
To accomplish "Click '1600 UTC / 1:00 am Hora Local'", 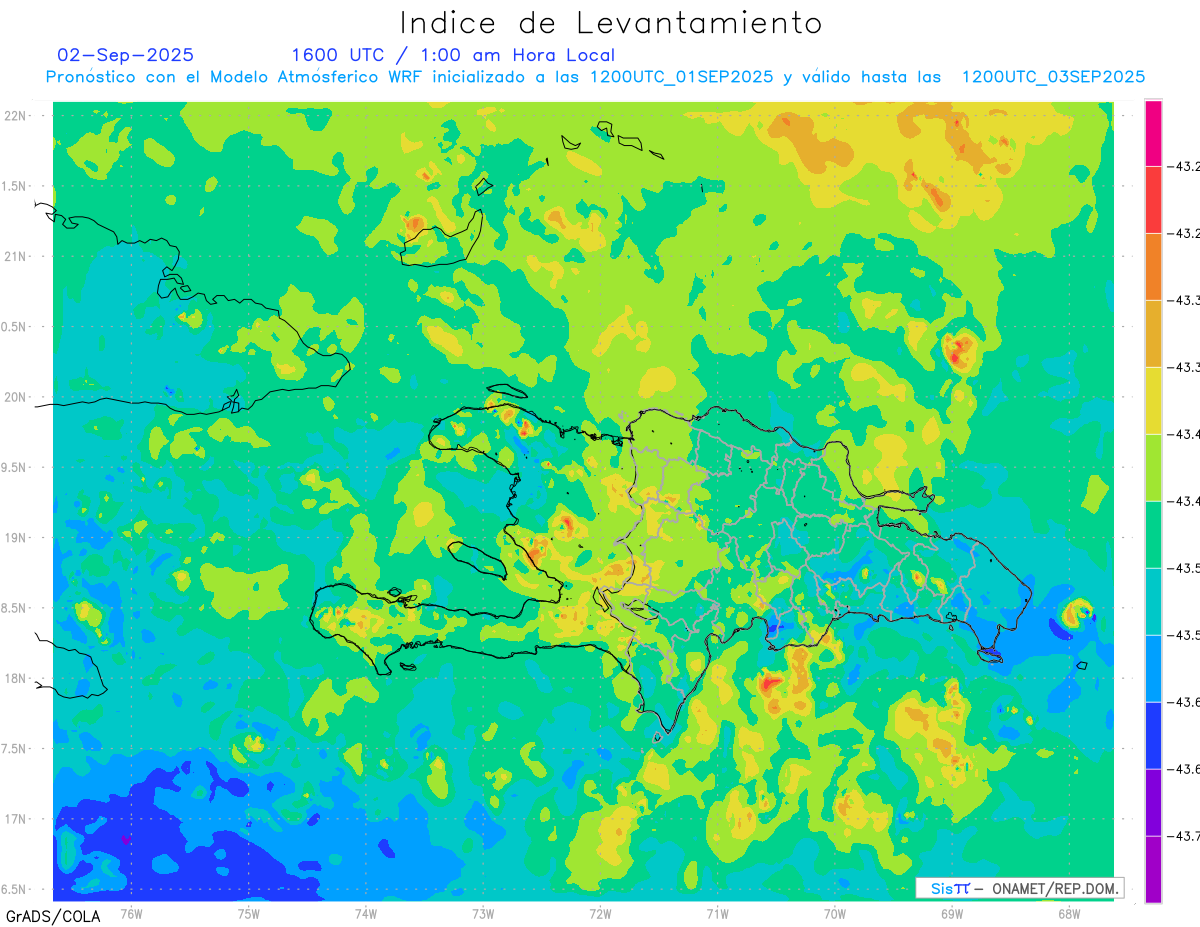I will pyautogui.click(x=453, y=55).
